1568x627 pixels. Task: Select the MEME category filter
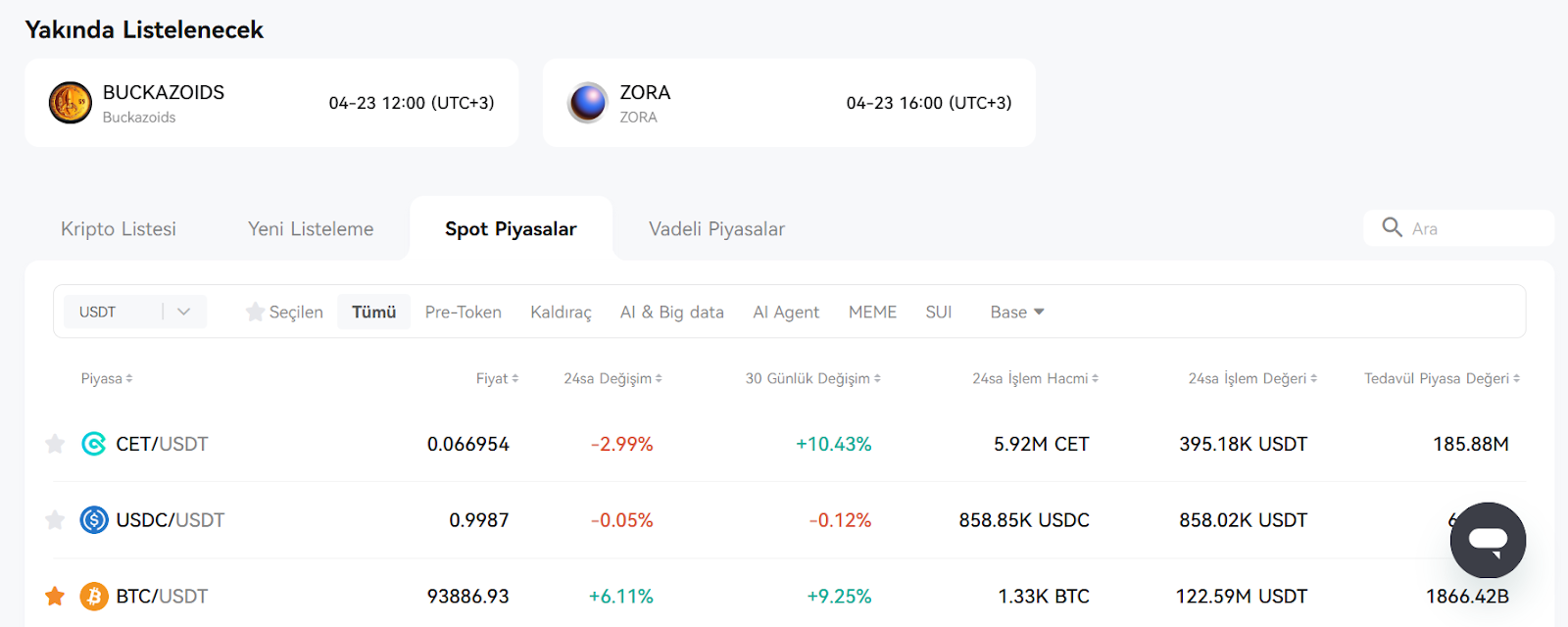[x=872, y=312]
